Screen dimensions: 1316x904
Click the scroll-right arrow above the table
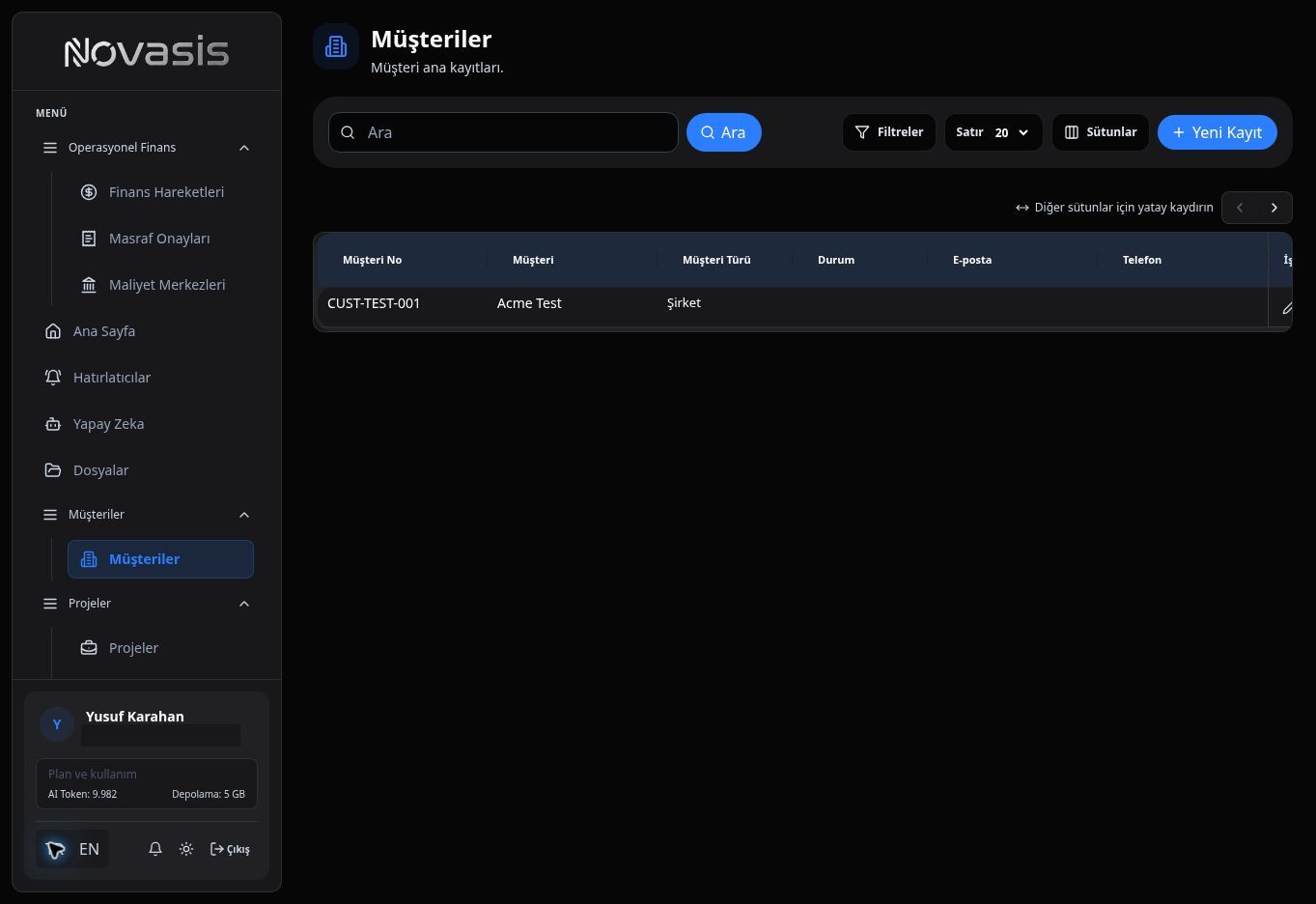[1274, 208]
